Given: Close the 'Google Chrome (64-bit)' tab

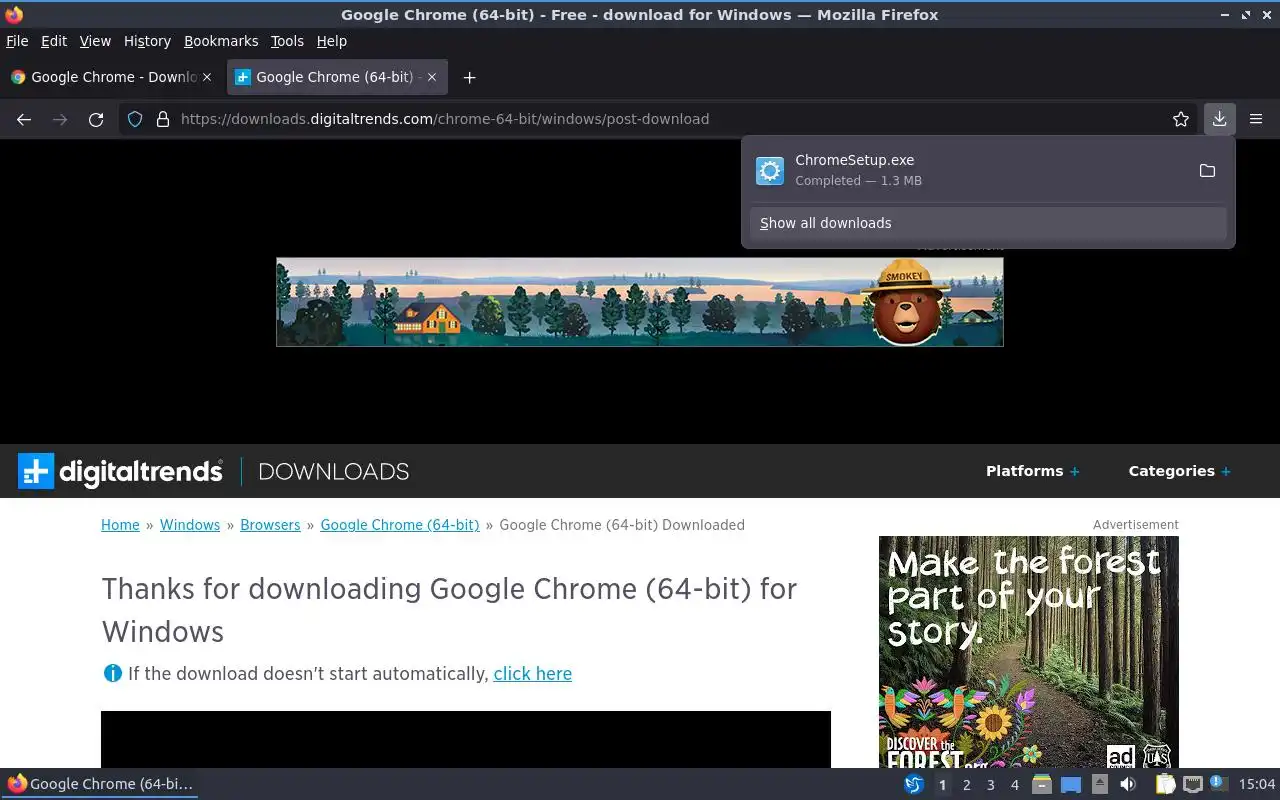Looking at the screenshot, I should (x=432, y=77).
